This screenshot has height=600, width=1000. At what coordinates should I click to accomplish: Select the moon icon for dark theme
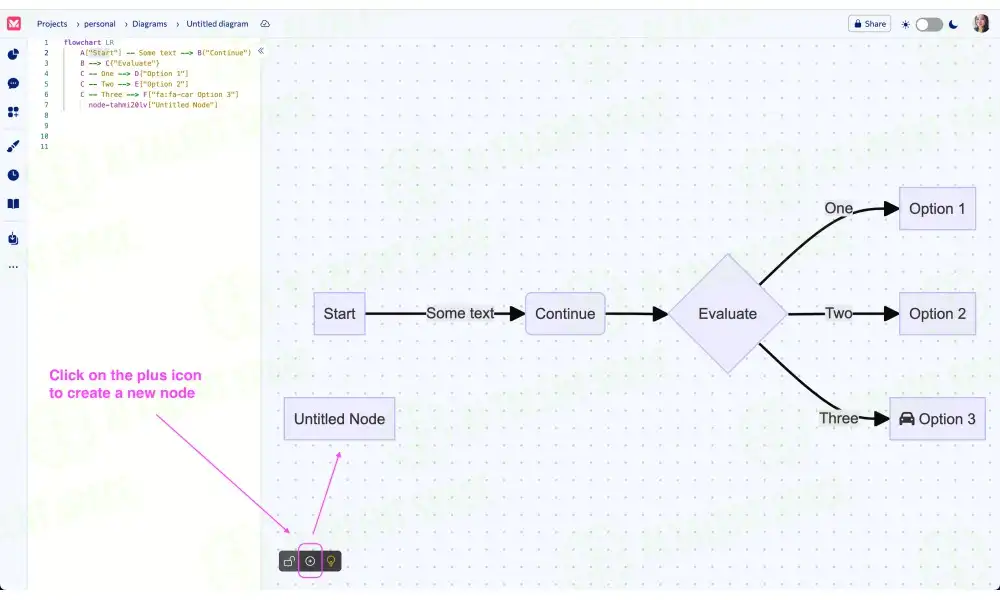click(952, 23)
